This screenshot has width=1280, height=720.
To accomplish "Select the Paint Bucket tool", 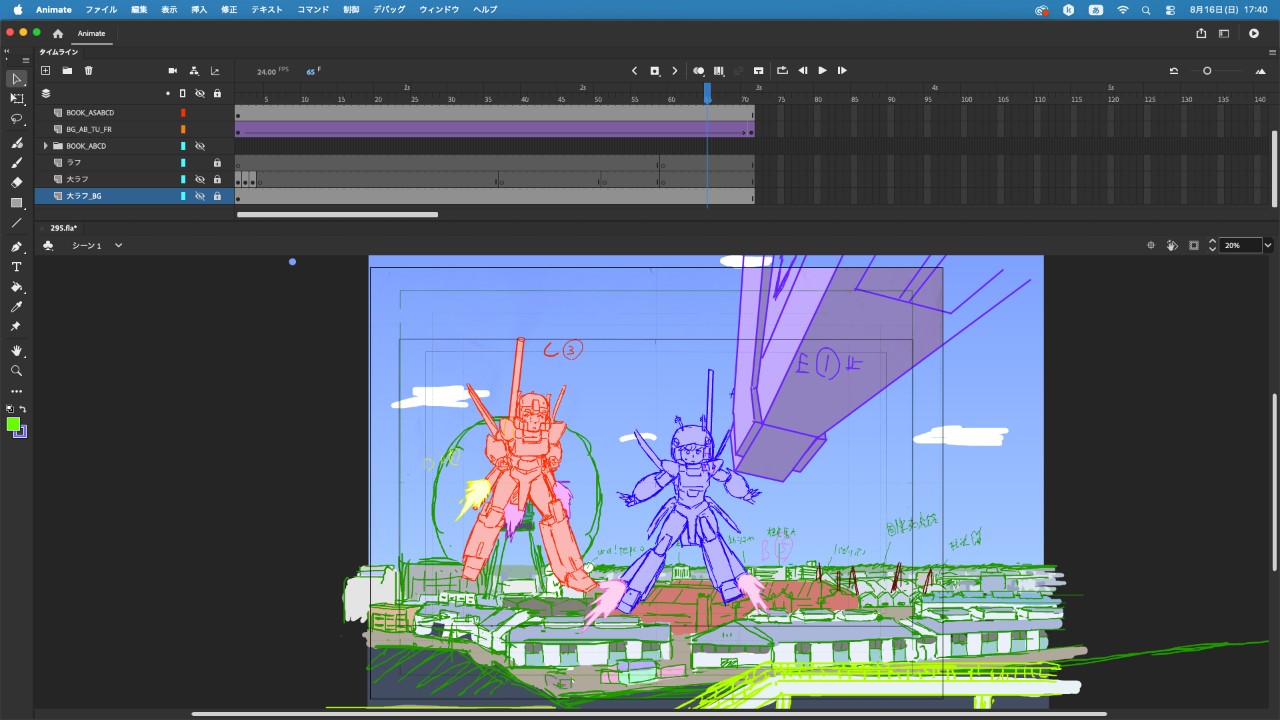I will pyautogui.click(x=16, y=287).
